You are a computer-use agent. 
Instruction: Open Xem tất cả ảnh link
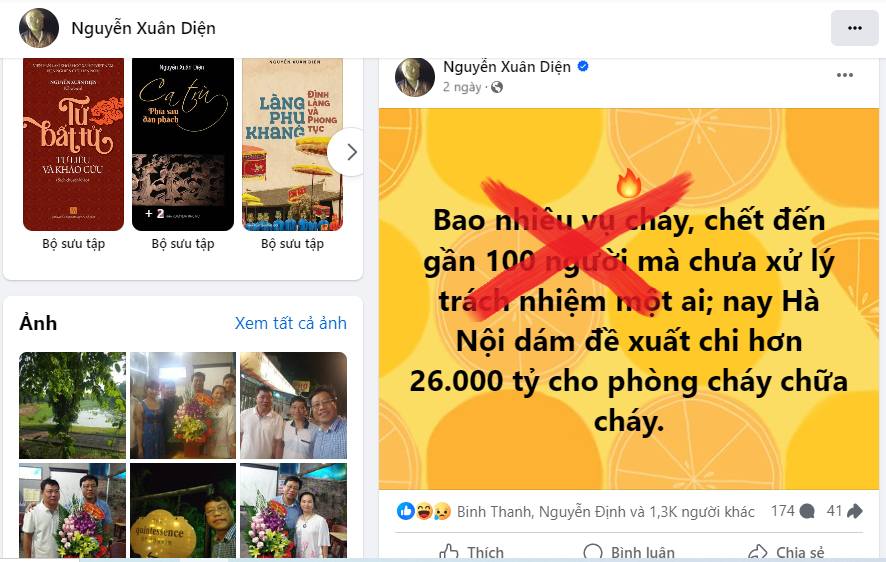[290, 323]
